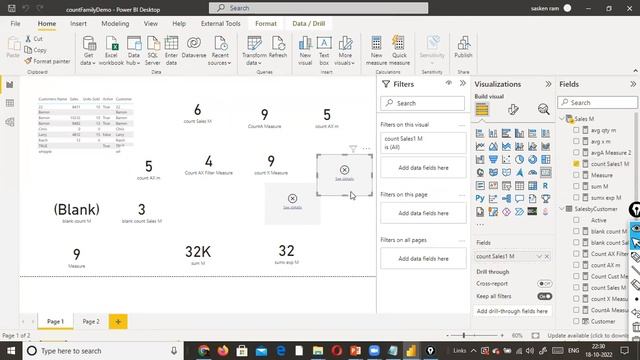640x360 pixels.
Task: Click the Dataverse icon
Action: click(194, 47)
